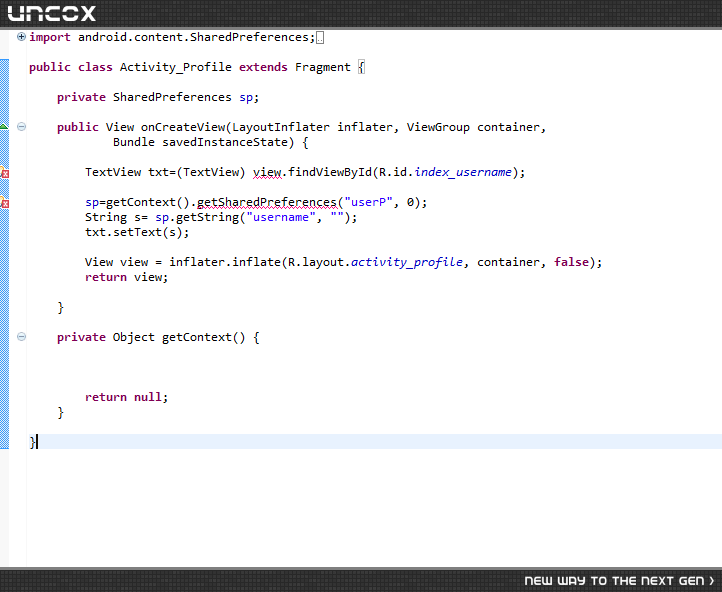This screenshot has height=592, width=722.
Task: Click the green override indicator triangle
Action: (4, 126)
